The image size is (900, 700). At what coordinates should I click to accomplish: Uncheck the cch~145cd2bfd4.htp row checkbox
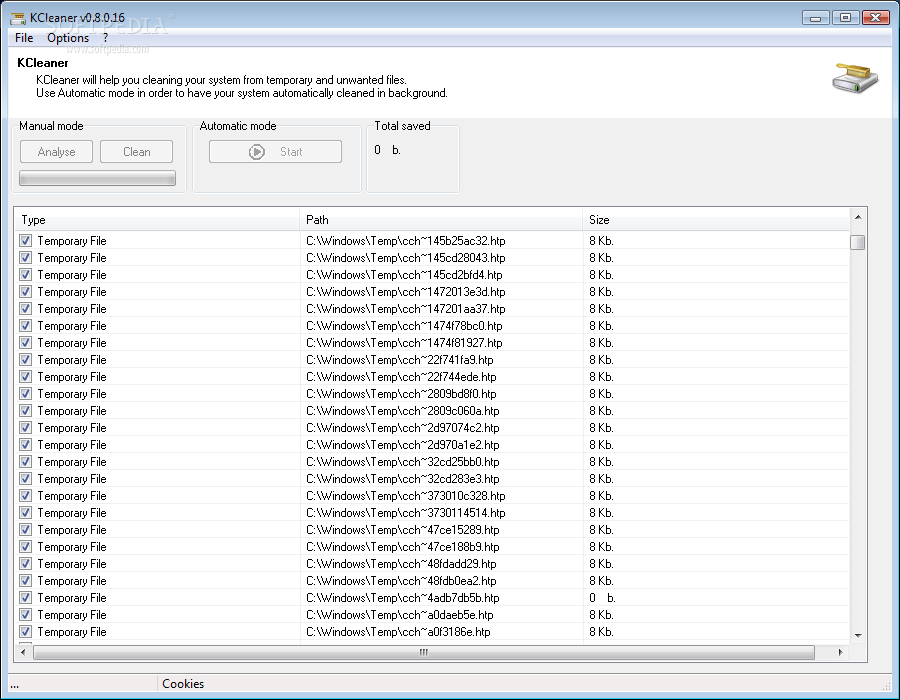click(25, 274)
